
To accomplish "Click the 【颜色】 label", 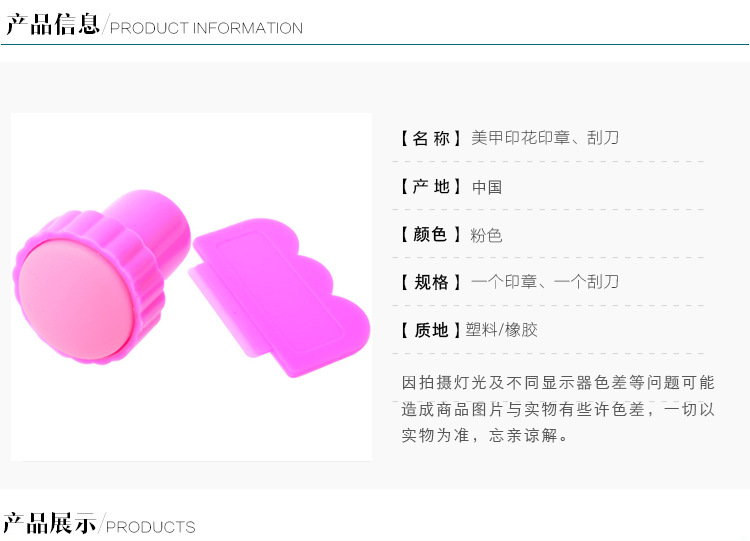I will click(x=430, y=234).
